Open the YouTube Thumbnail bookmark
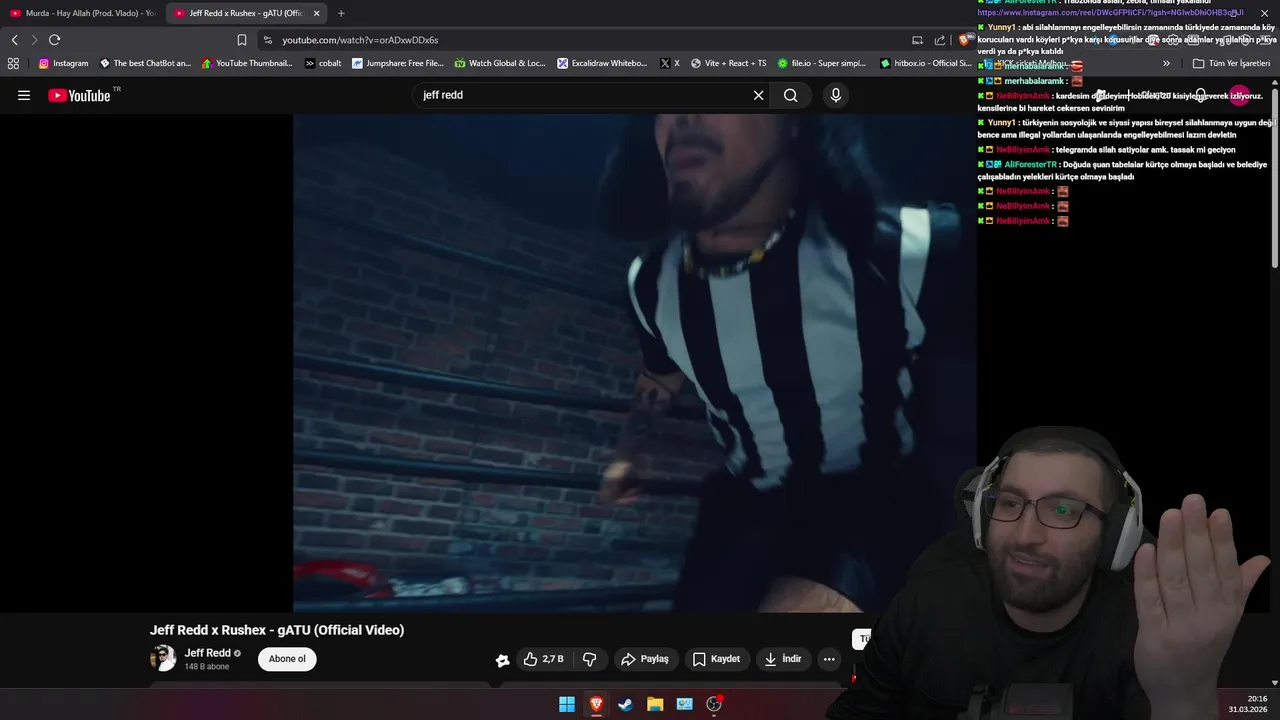1280x720 pixels. pyautogui.click(x=247, y=63)
